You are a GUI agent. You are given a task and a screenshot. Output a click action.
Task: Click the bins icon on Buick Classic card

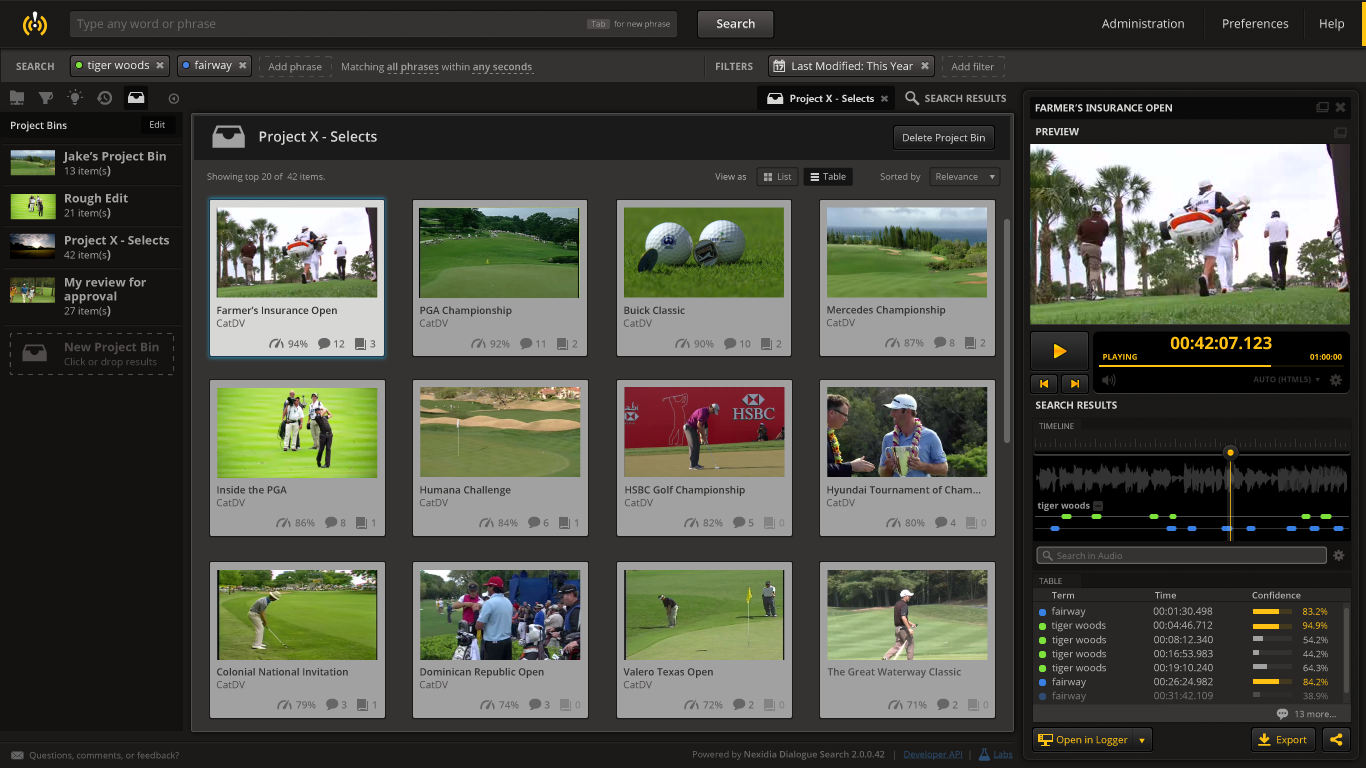766,344
